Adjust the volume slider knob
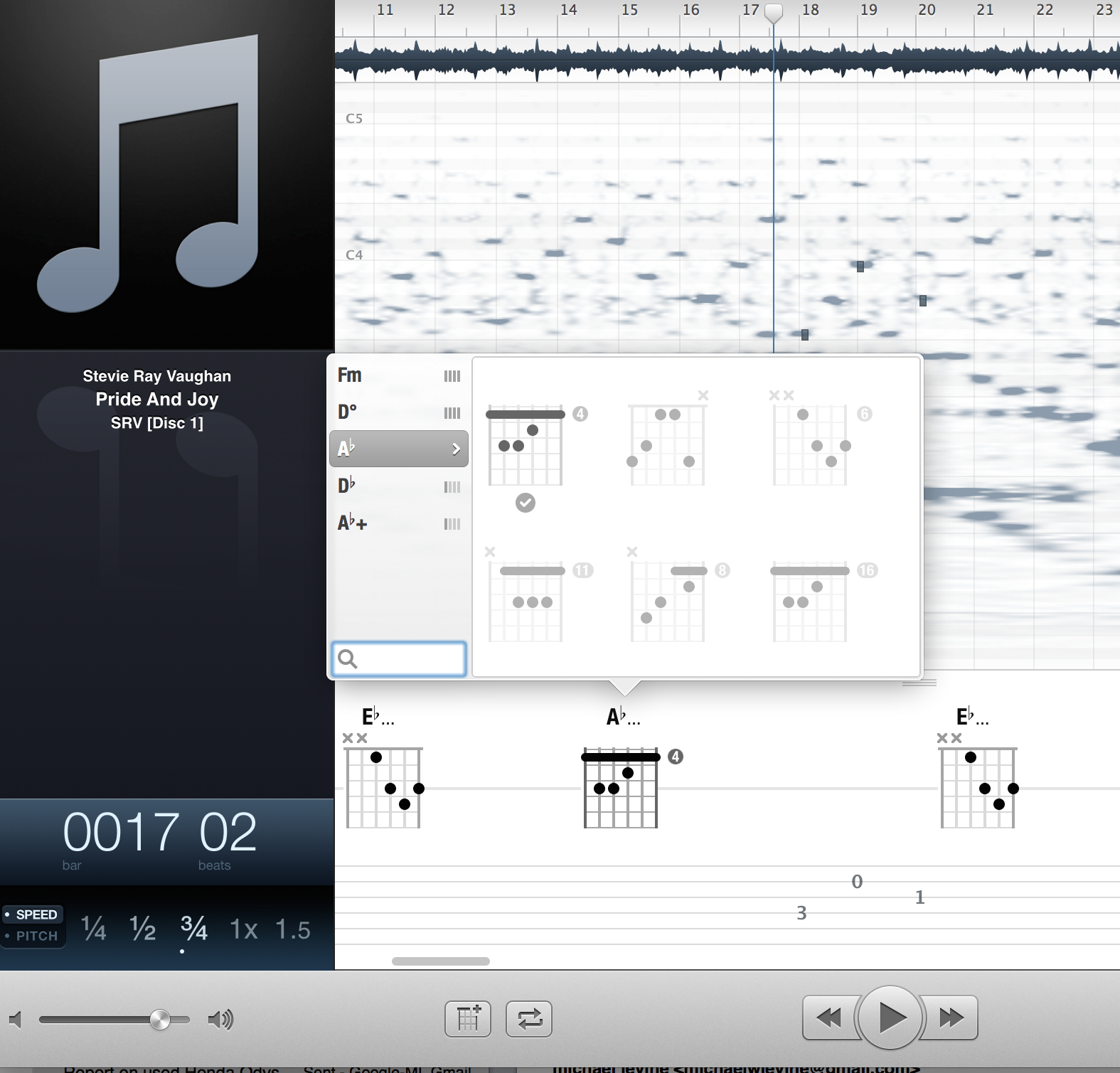The image size is (1120, 1073). click(160, 1020)
